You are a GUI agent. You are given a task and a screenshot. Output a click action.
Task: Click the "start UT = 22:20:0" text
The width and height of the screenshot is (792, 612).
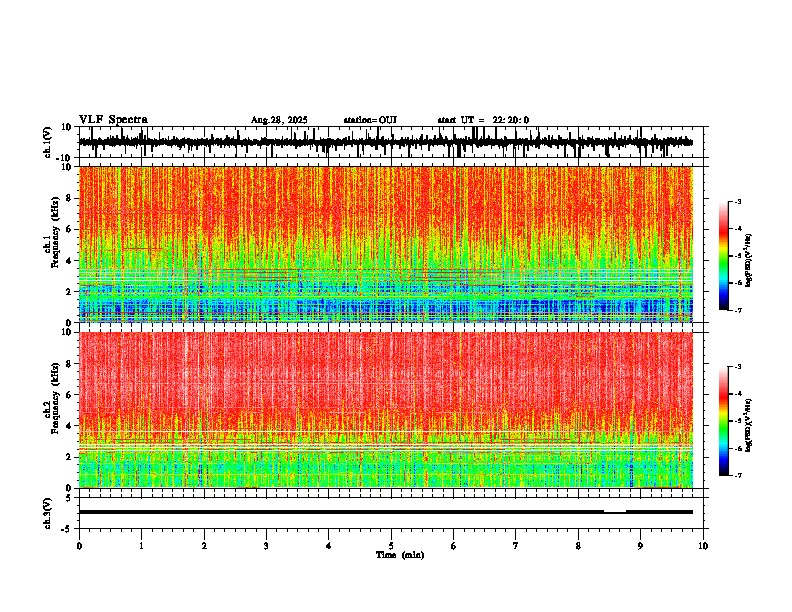(x=483, y=120)
